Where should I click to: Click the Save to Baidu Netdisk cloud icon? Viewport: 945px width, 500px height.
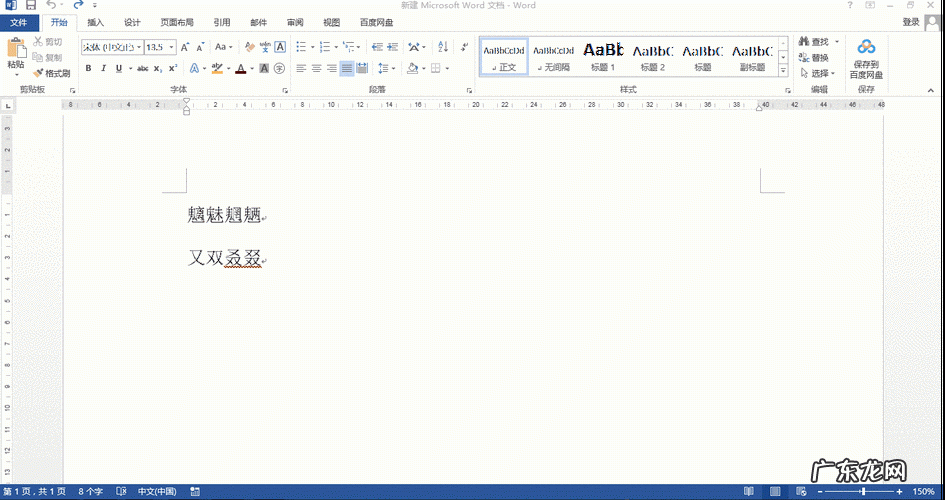point(866,48)
